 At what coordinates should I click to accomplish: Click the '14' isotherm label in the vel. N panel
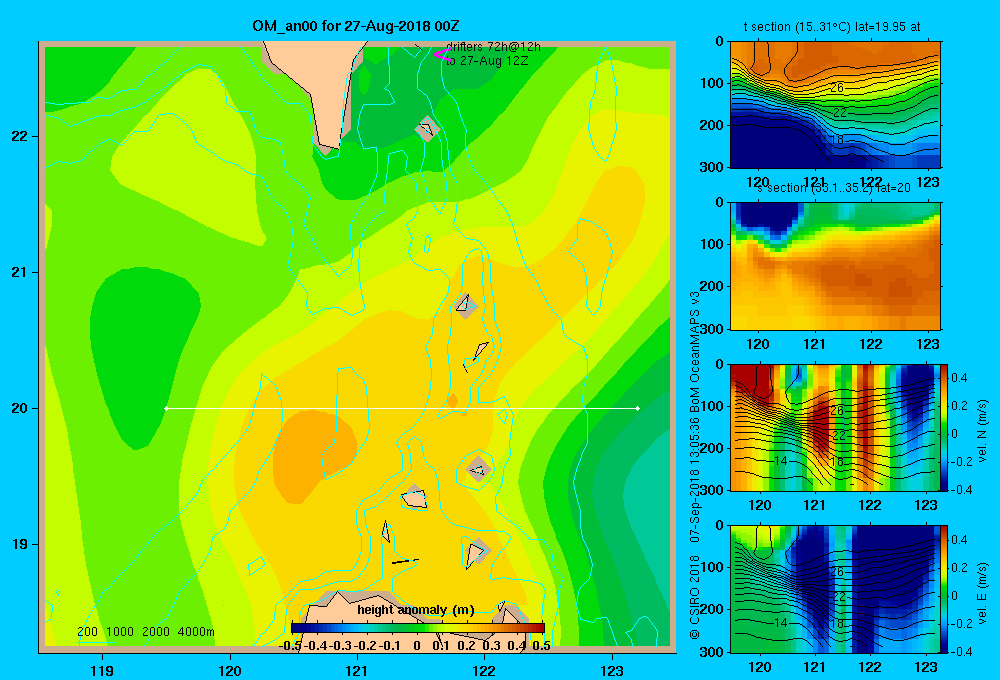pos(781,461)
